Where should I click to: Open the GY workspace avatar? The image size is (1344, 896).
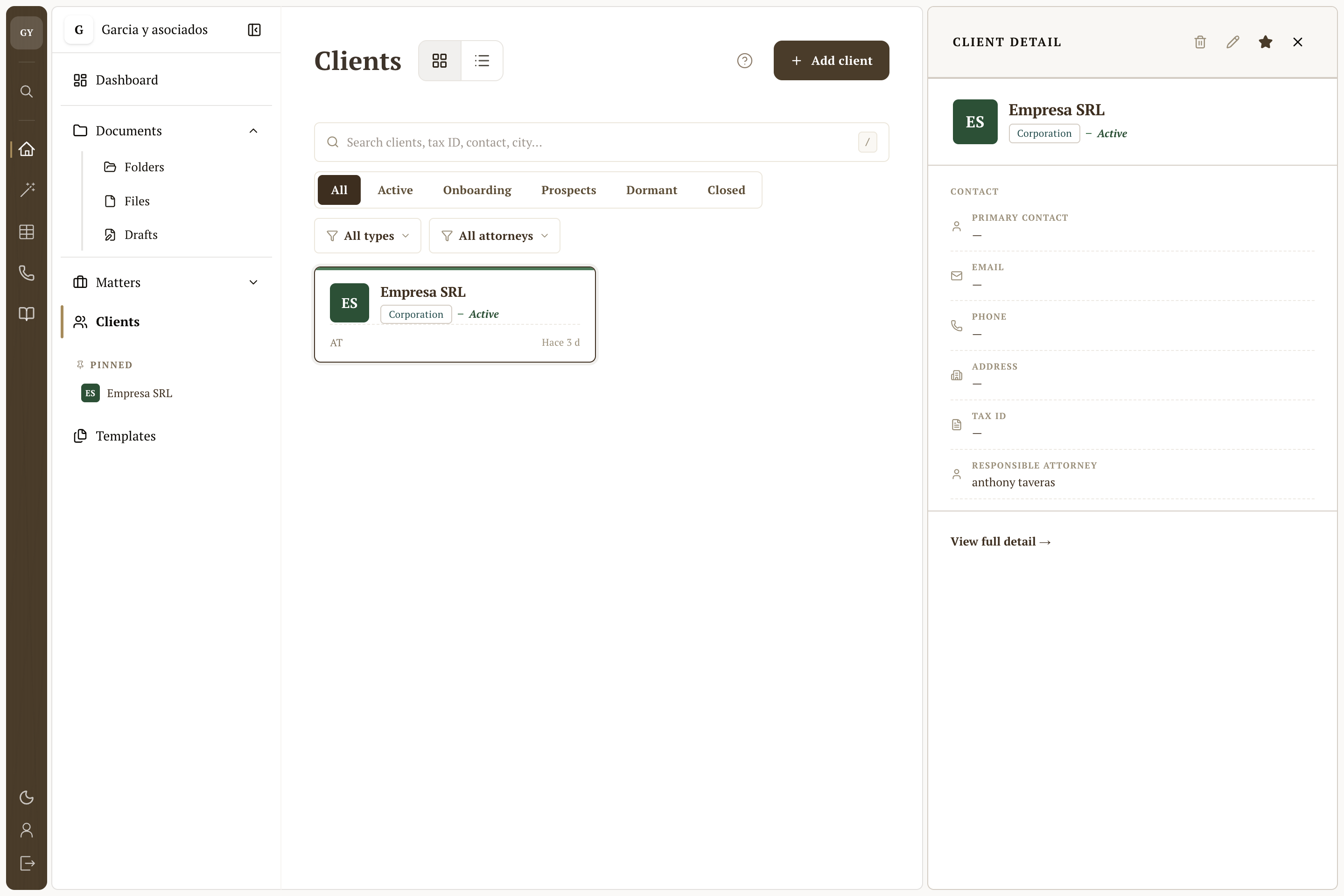[x=26, y=33]
